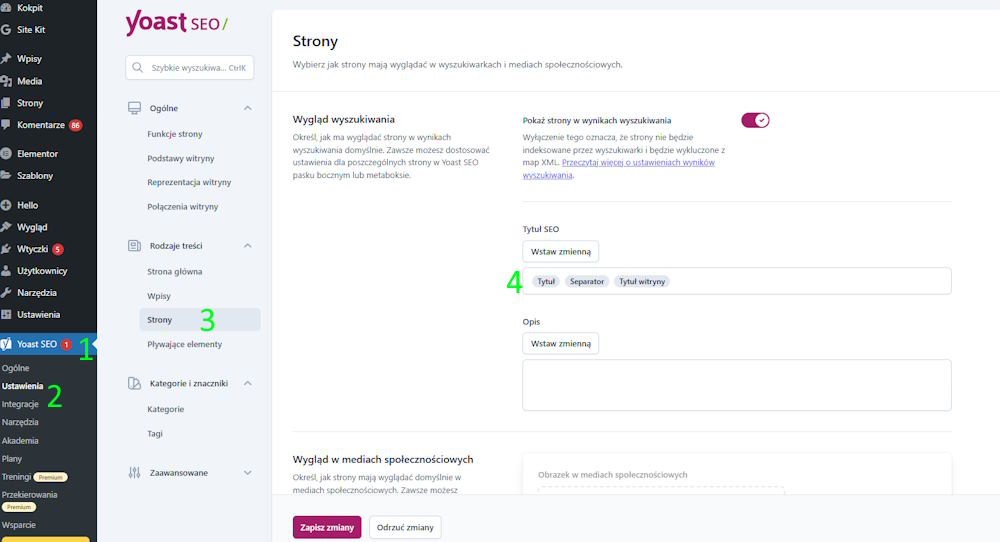The height and width of the screenshot is (542, 1000).
Task: Select Strony in Rodzaje treści list
Action: tap(200, 320)
